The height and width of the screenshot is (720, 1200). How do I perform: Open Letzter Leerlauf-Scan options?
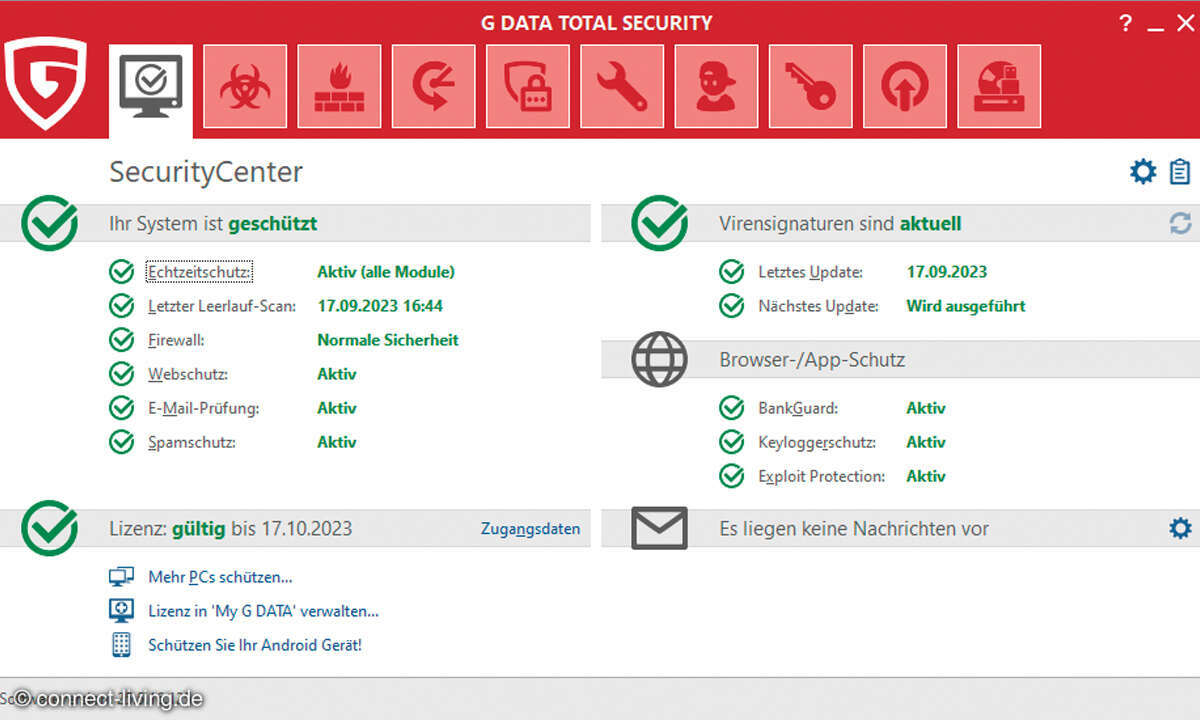click(222, 306)
